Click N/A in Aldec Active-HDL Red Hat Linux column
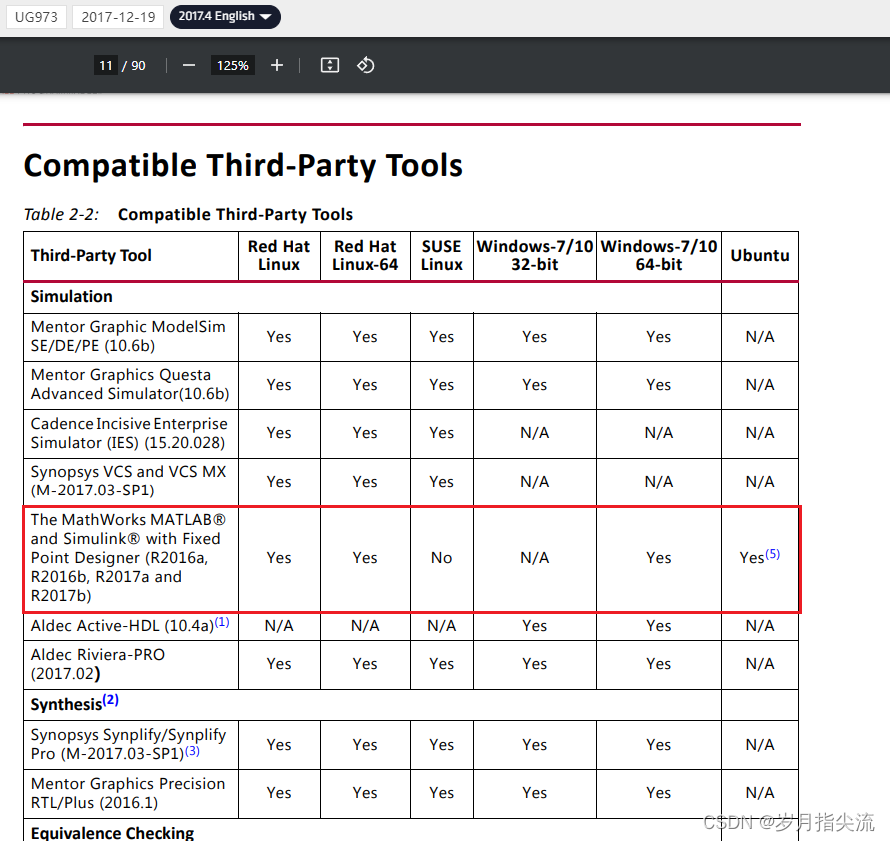This screenshot has height=841, width=890. pos(279,626)
